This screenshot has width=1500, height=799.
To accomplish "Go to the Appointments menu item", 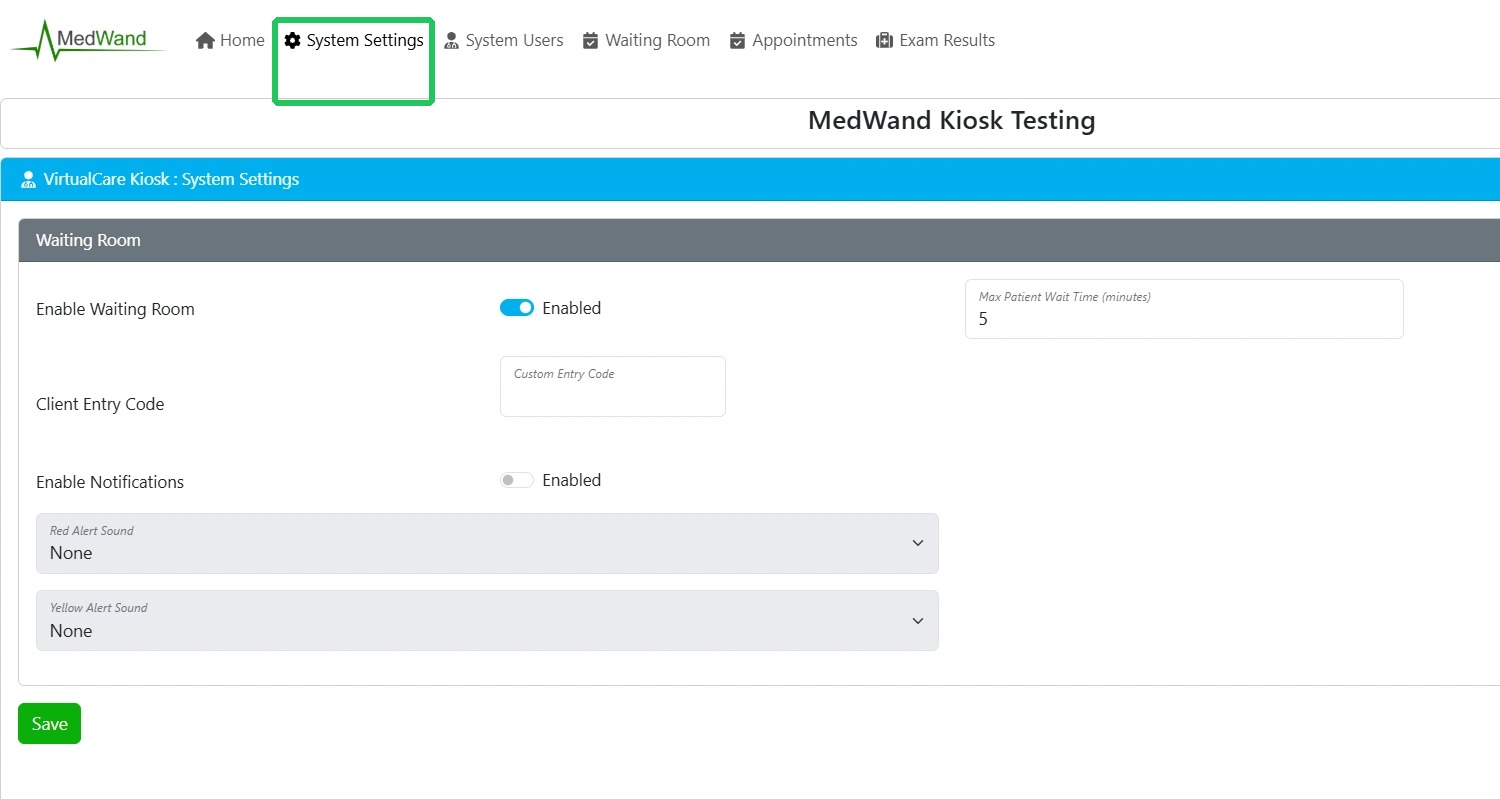I will pyautogui.click(x=804, y=41).
